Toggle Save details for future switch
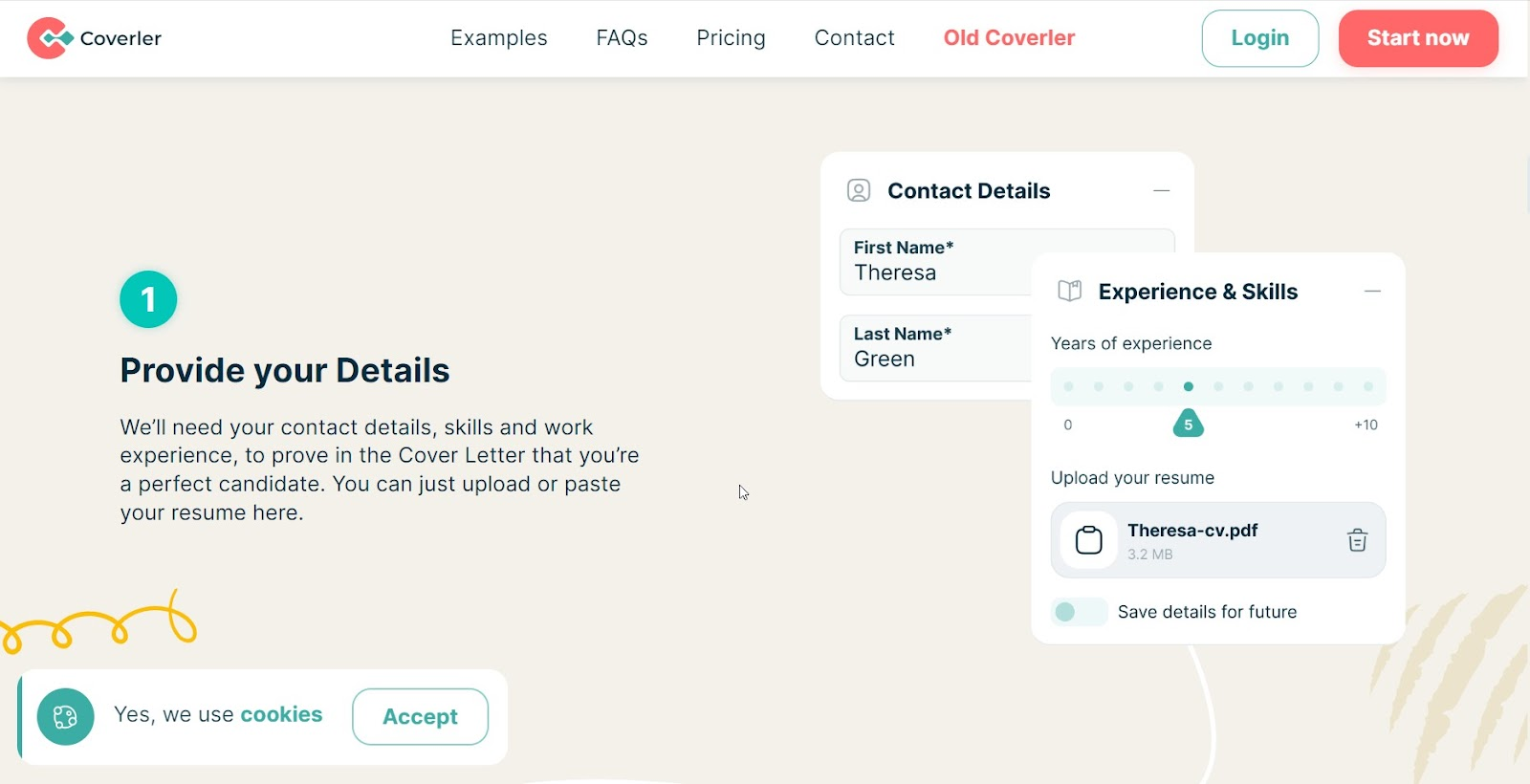 (1079, 612)
